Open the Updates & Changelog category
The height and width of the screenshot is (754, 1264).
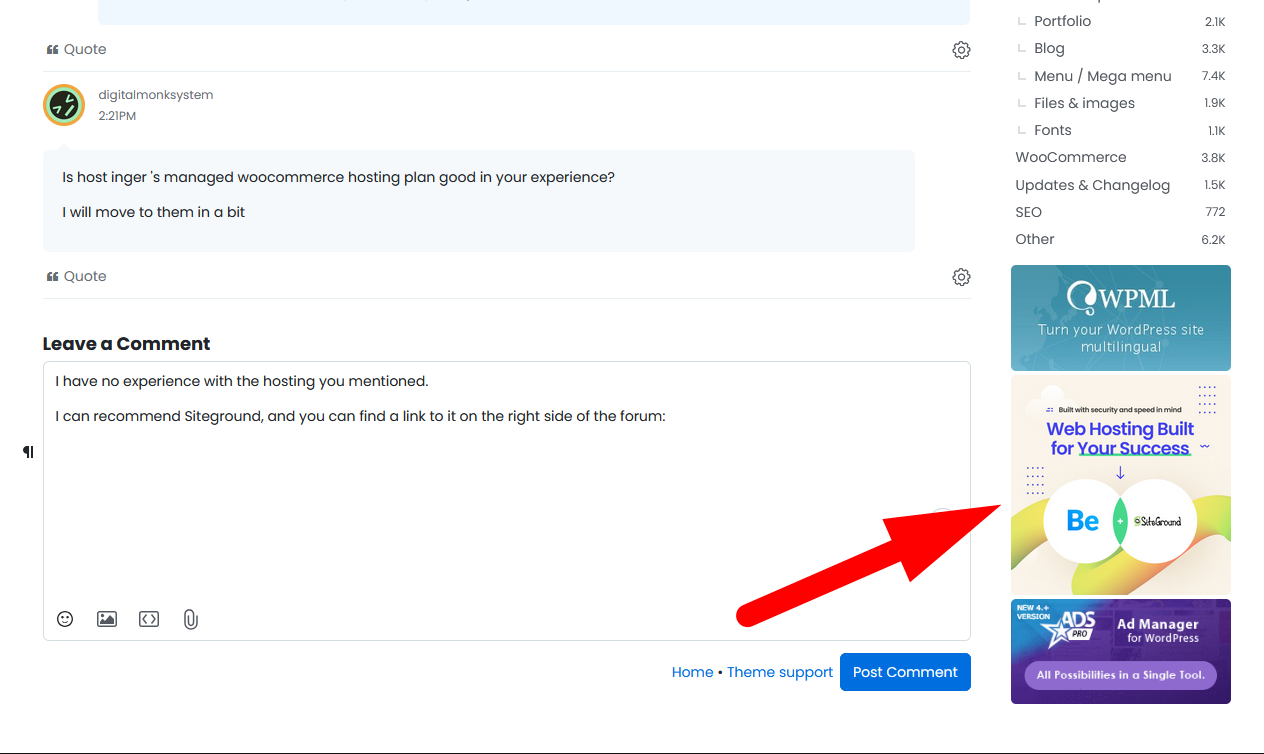click(1092, 185)
